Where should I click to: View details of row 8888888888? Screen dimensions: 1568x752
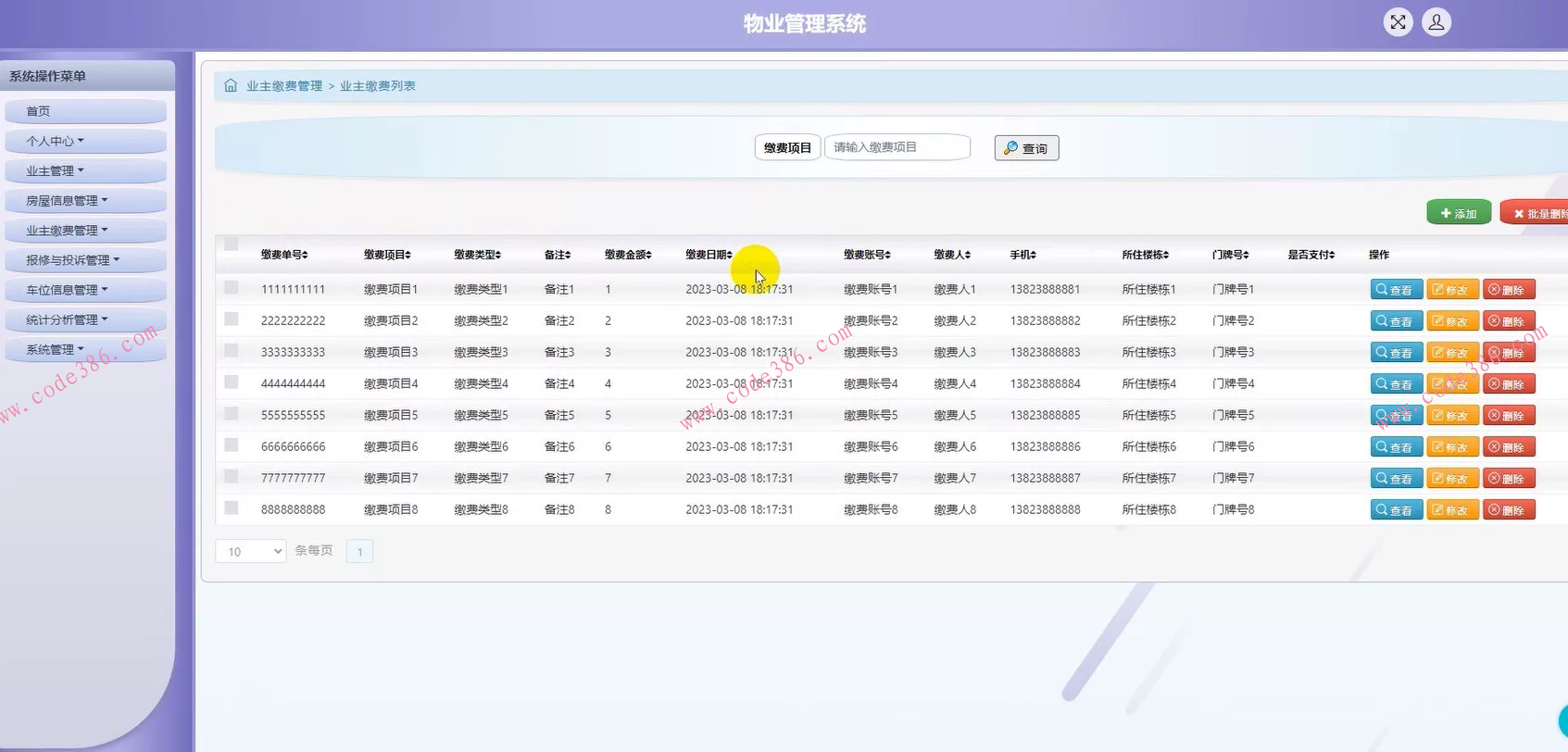(1396, 510)
